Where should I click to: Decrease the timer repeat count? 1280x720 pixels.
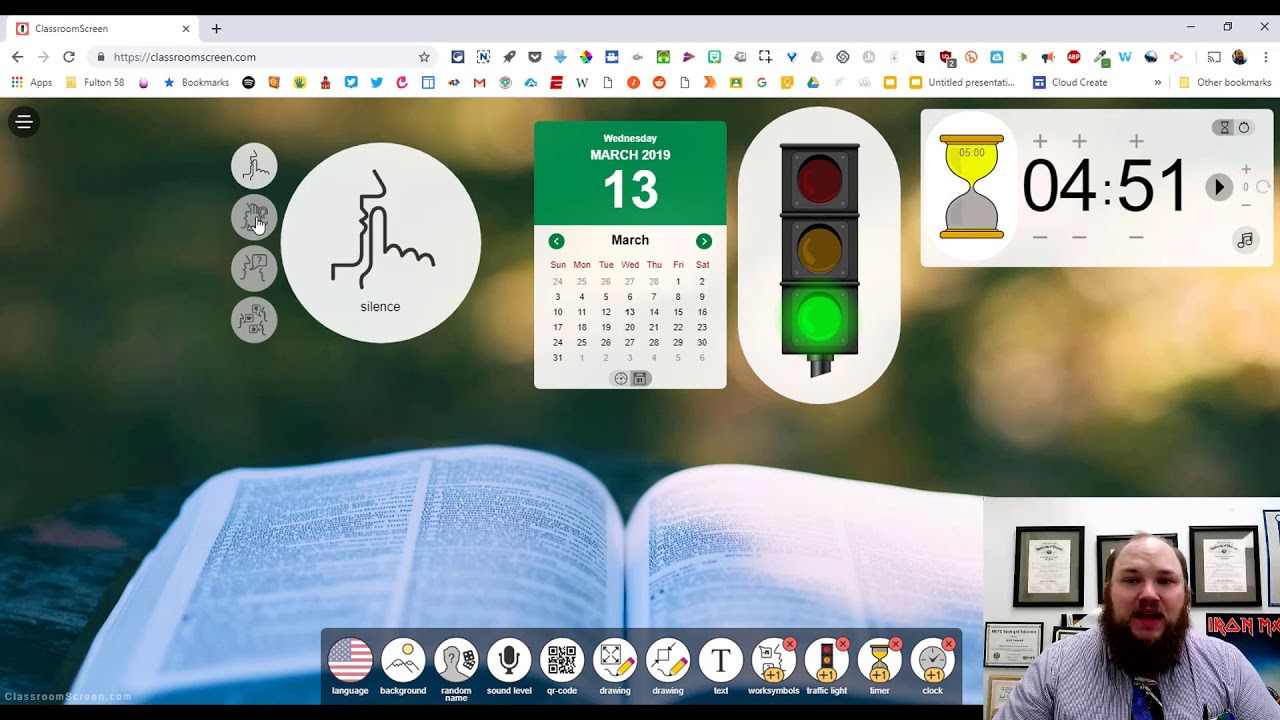[1246, 205]
